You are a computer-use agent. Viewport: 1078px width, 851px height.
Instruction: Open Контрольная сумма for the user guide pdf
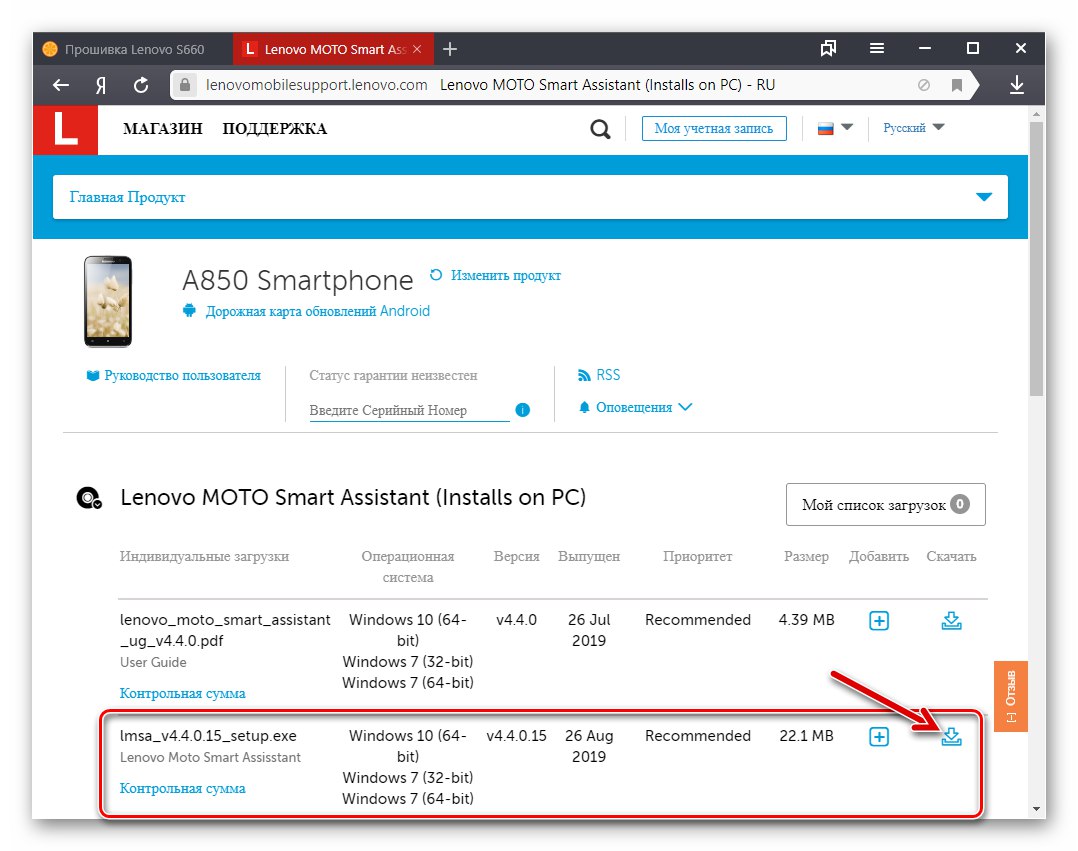[x=182, y=693]
